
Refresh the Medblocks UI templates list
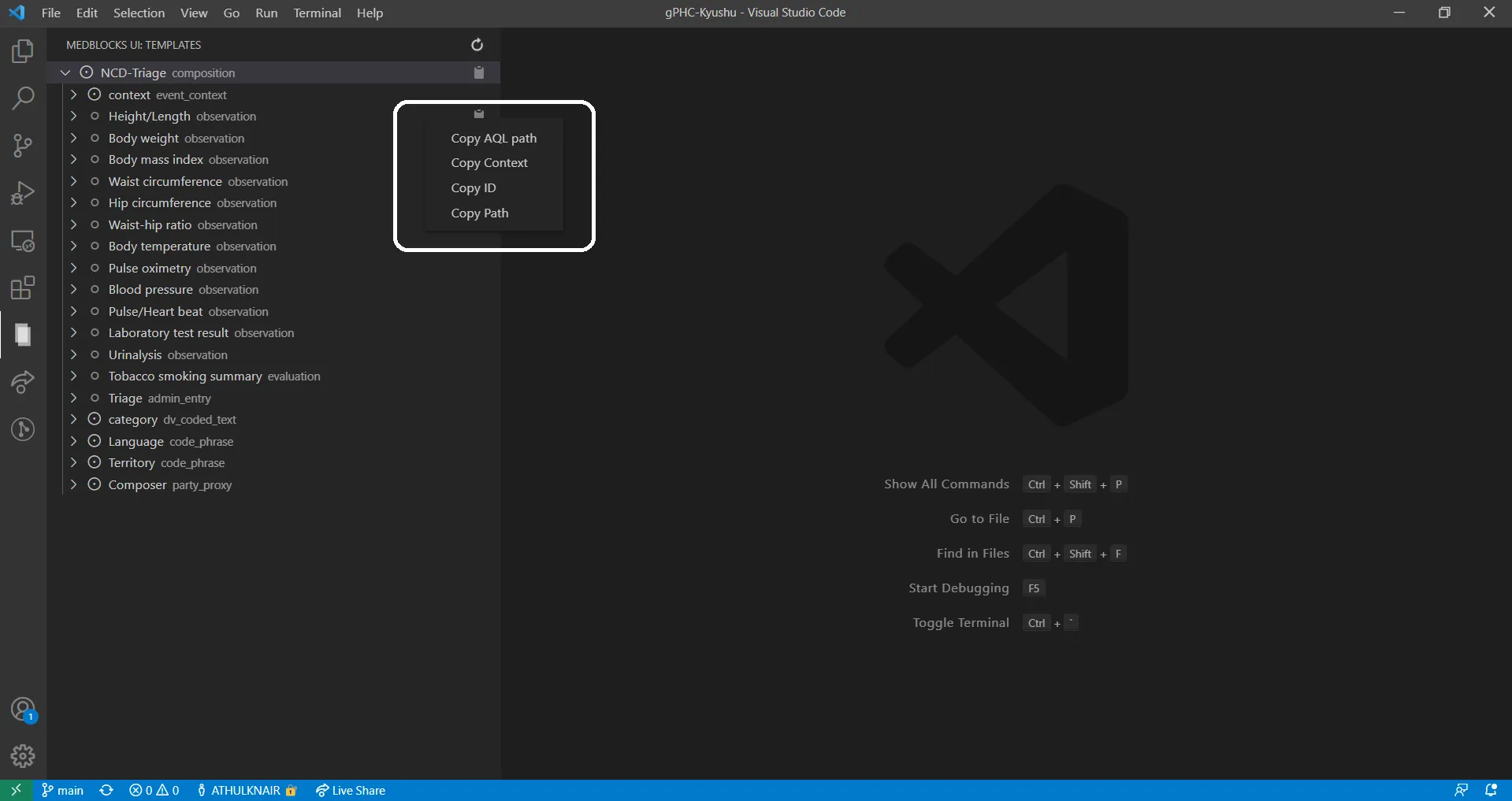[x=477, y=45]
